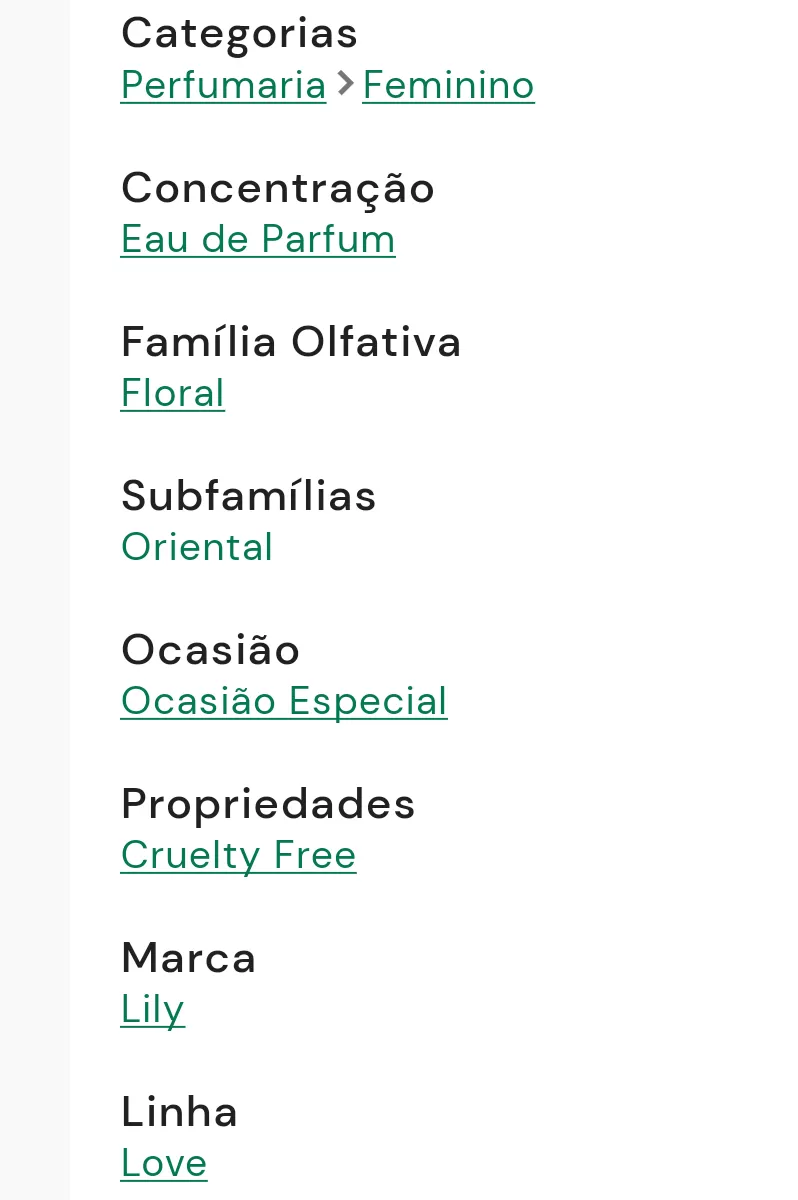798x1200 pixels.
Task: Open the Feminino subcategory link
Action: point(448,85)
